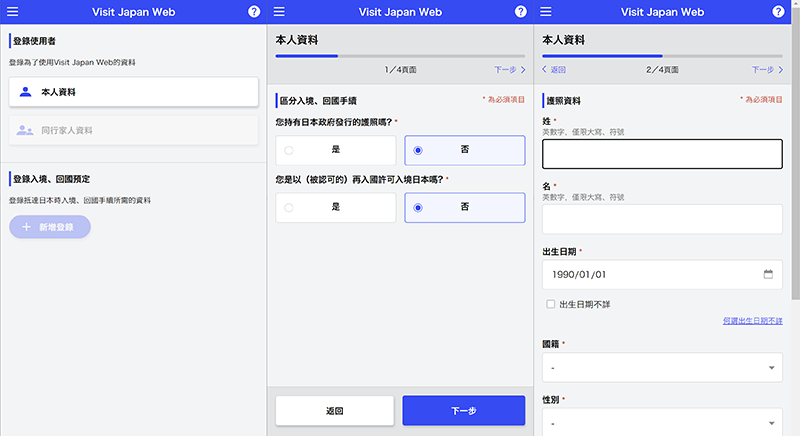This screenshot has width=800, height=436.
Task: Click progress bar on the 1/4 page
Action: (400, 56)
